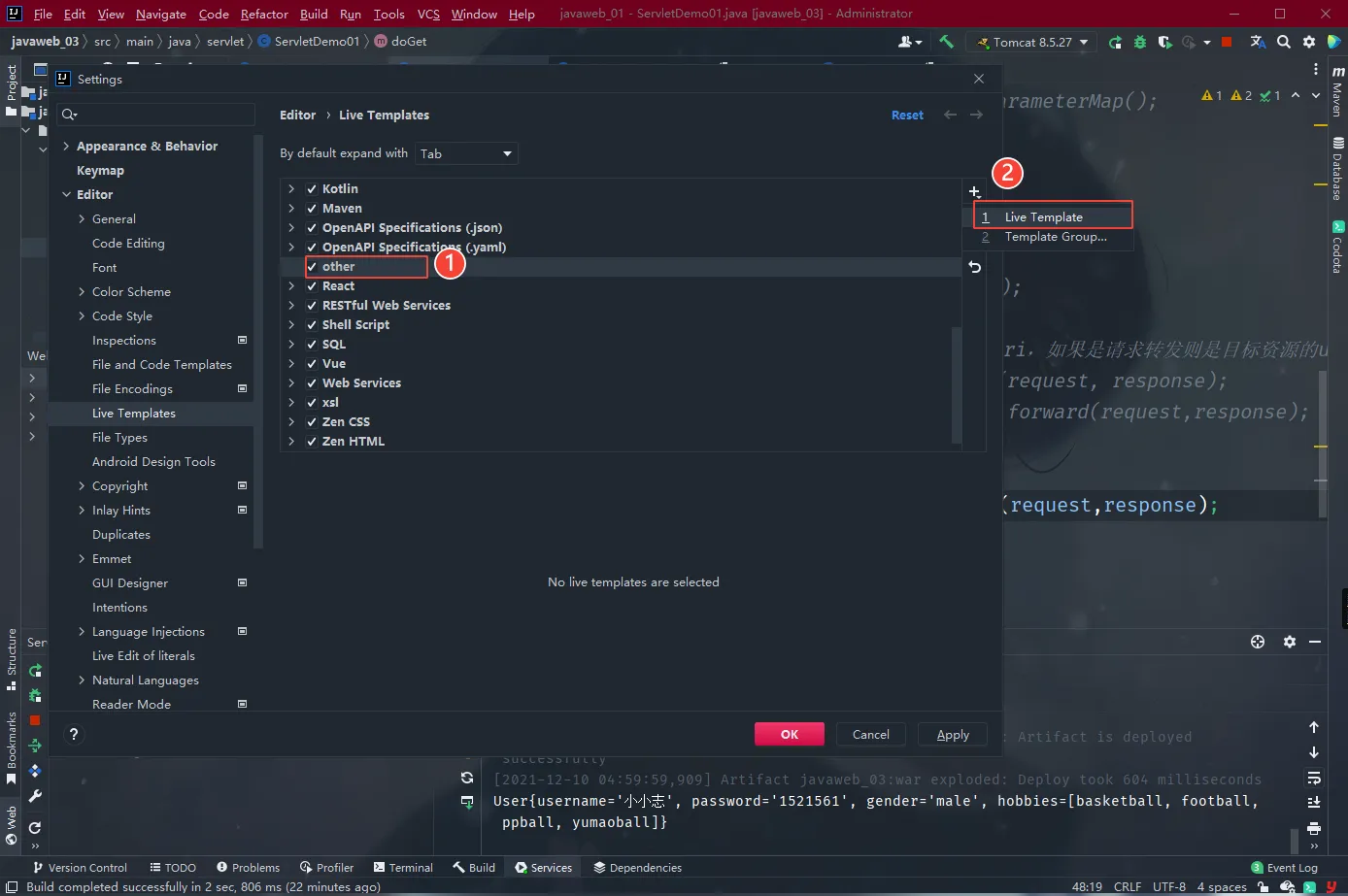Open the Problems tool tab
The image size is (1348, 896).
[248, 868]
